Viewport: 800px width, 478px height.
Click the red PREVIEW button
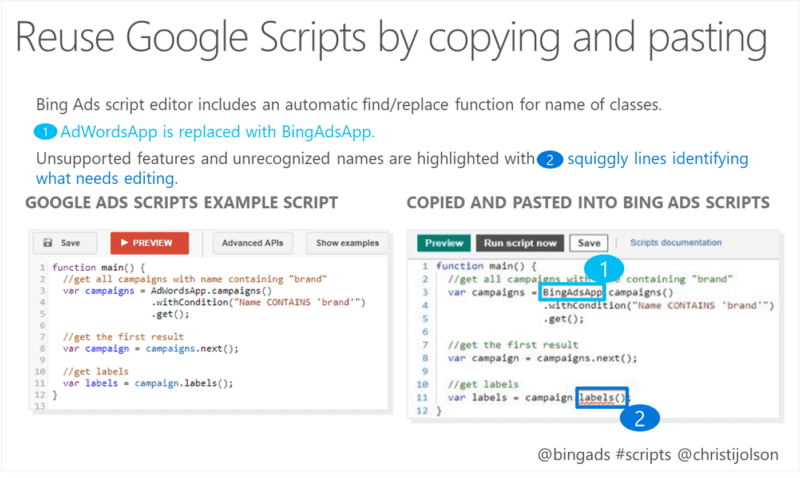(x=149, y=243)
